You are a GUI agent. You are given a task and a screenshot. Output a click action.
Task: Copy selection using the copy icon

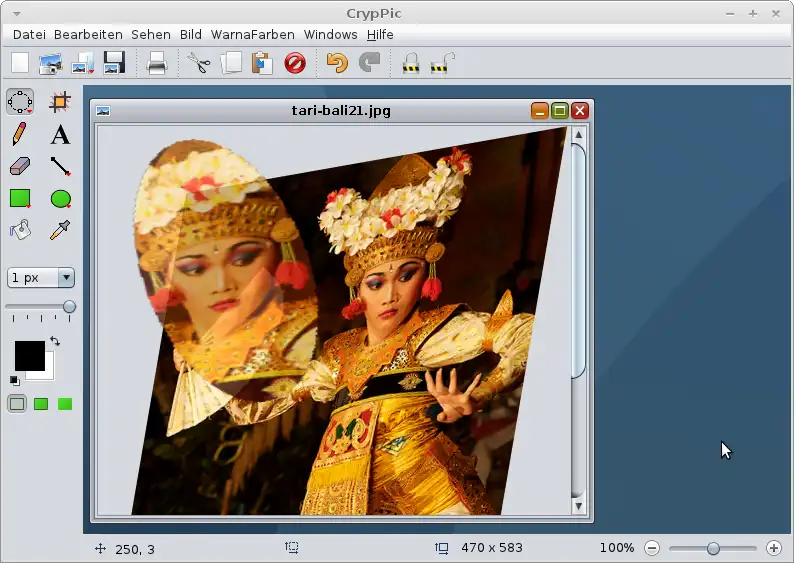click(231, 63)
